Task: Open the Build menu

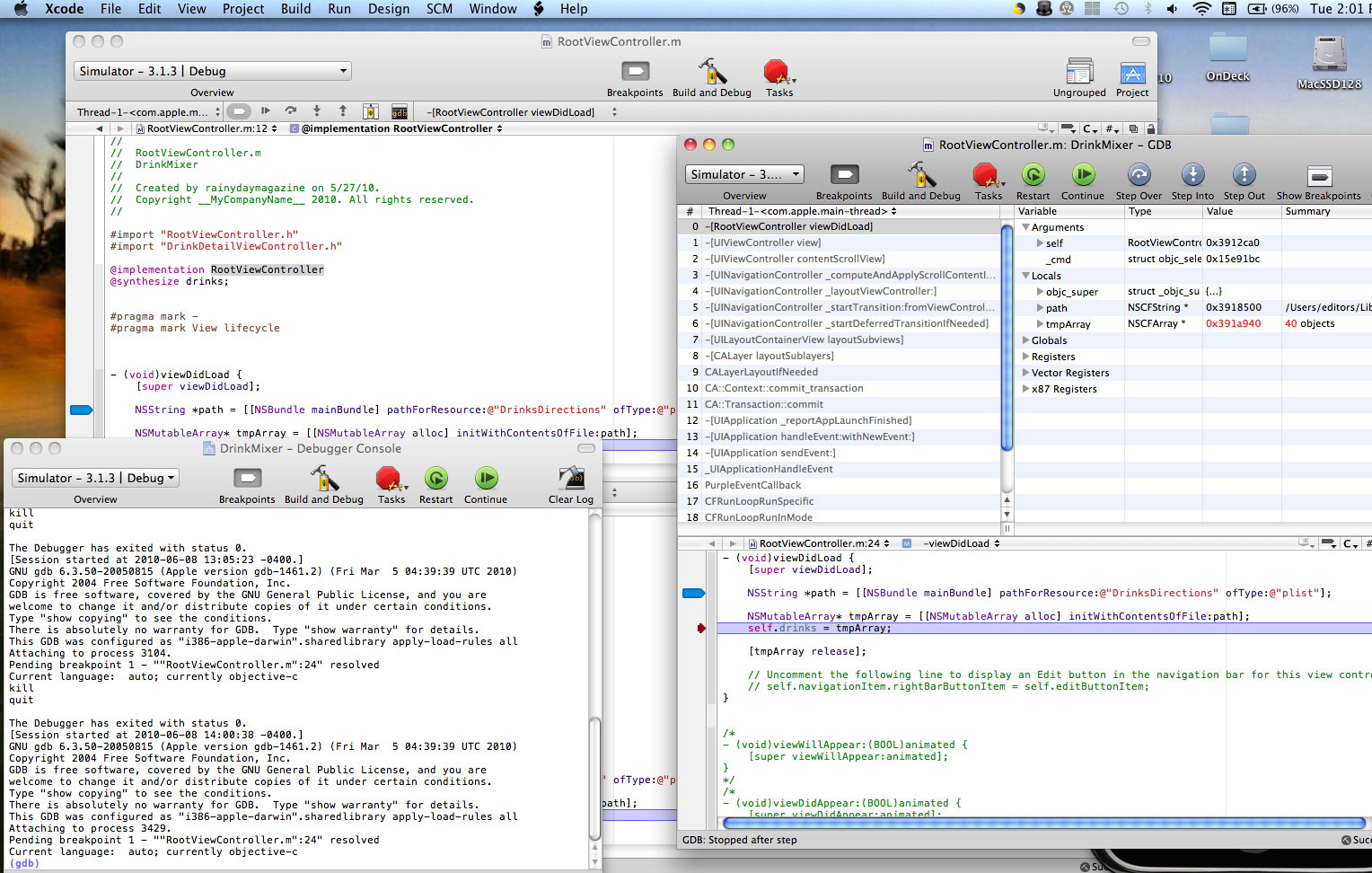Action: (x=296, y=9)
